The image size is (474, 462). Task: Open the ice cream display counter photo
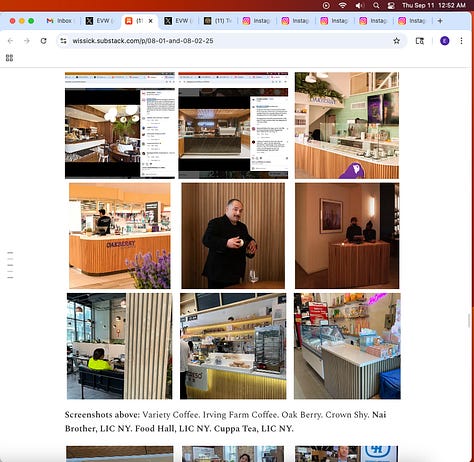pyautogui.click(x=347, y=346)
